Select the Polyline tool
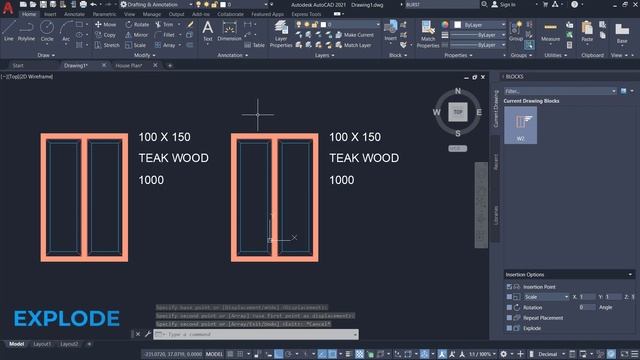 26,31
